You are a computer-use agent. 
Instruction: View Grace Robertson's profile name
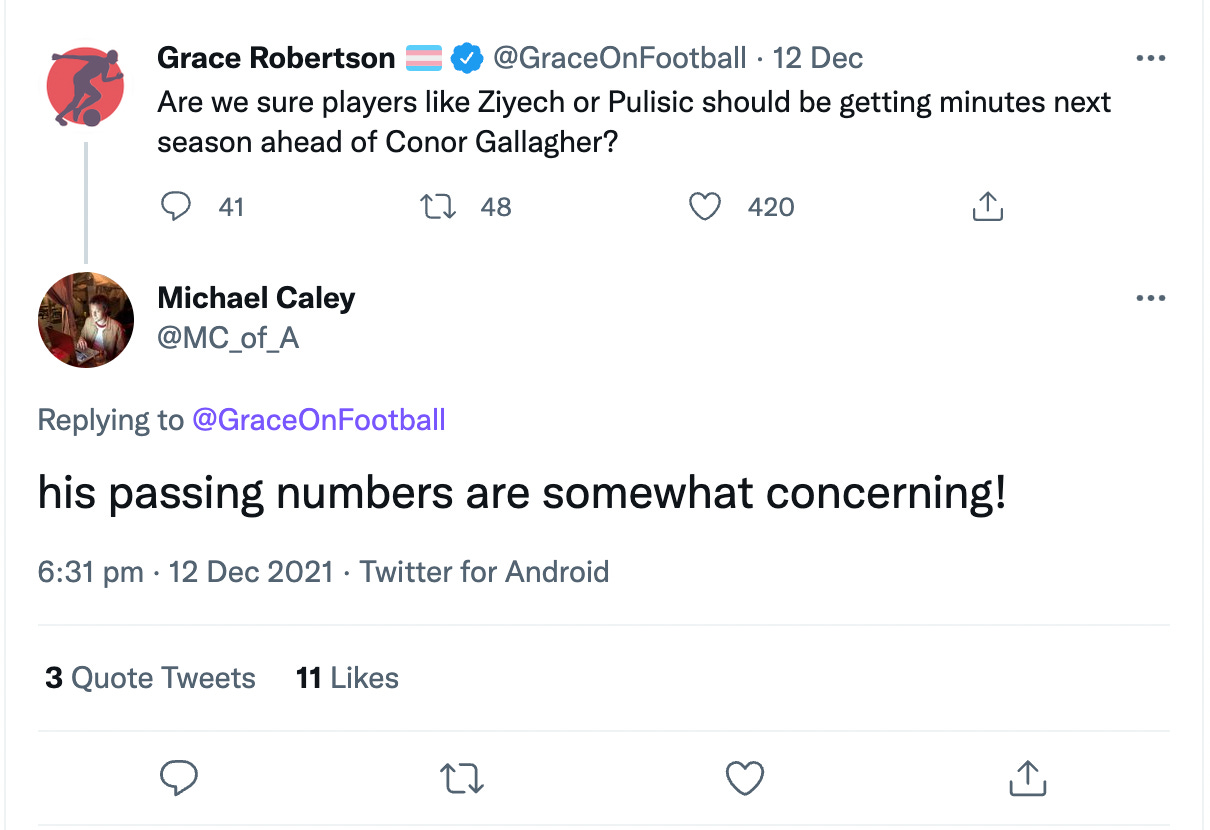pos(276,59)
